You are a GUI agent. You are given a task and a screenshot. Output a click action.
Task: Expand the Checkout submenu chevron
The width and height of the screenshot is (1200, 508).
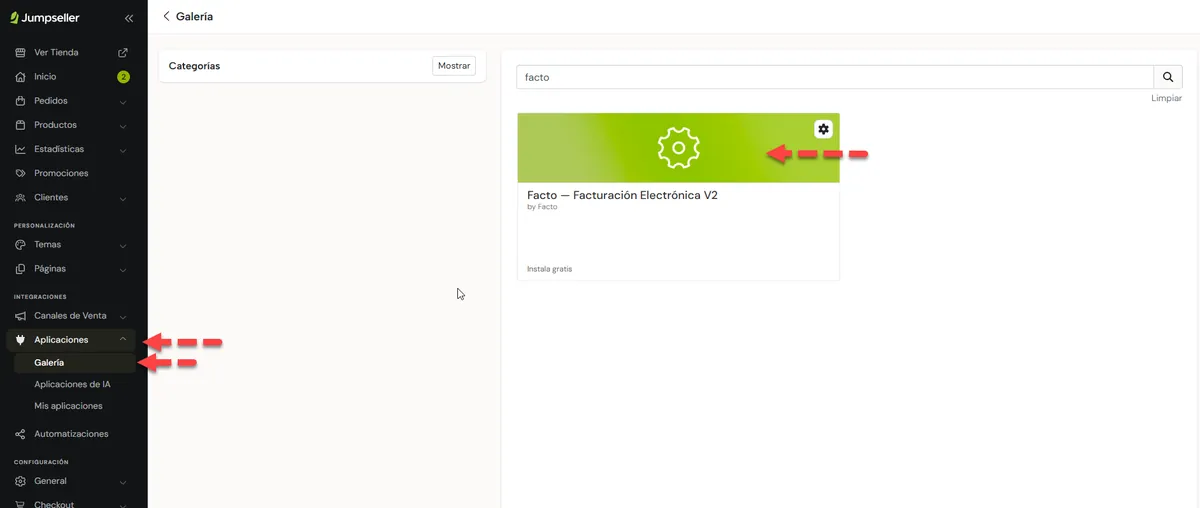click(123, 504)
